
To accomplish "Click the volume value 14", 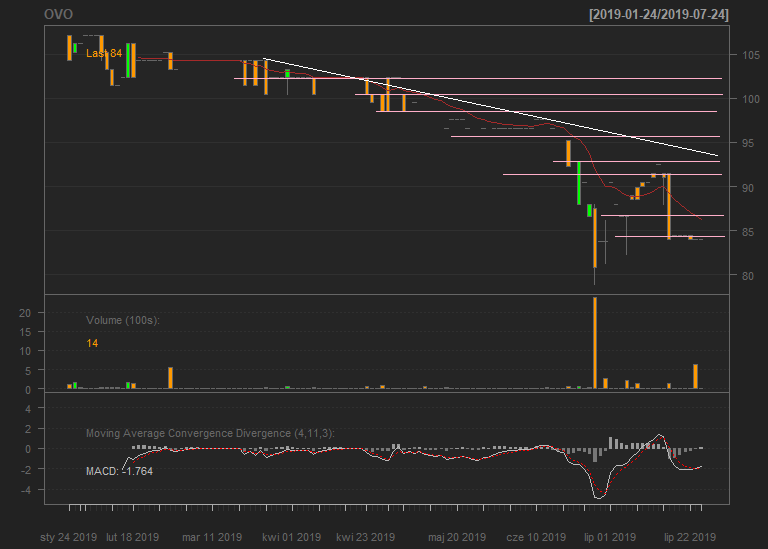I will tap(92, 343).
